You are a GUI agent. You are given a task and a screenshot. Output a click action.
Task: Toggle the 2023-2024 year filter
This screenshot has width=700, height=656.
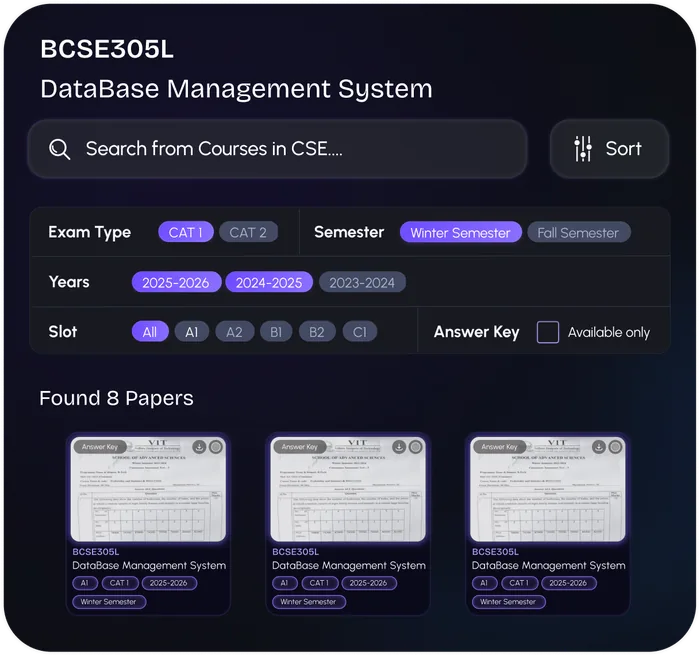pyautogui.click(x=362, y=282)
